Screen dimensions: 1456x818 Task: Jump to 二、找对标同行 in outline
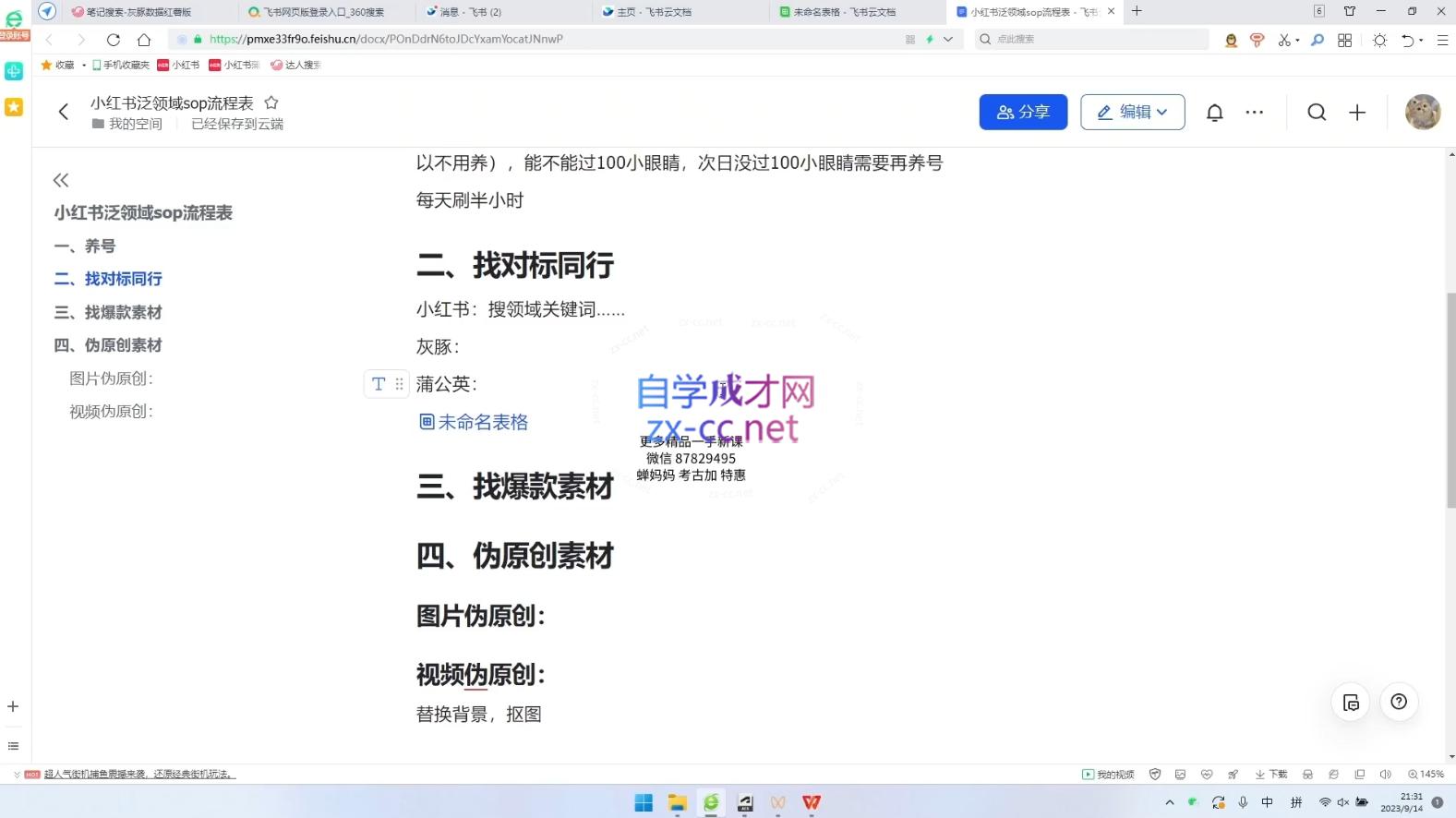(x=108, y=279)
